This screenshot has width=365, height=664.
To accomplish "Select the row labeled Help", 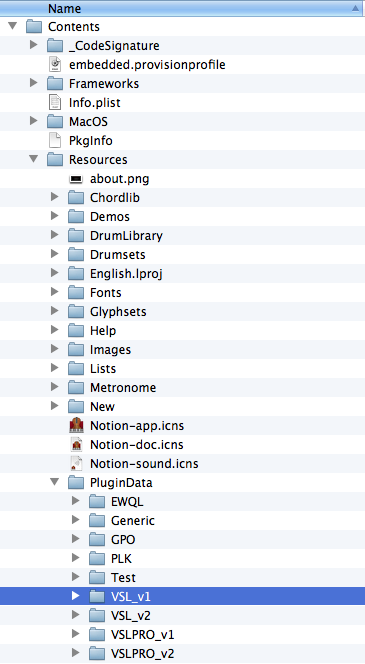I will [182, 330].
